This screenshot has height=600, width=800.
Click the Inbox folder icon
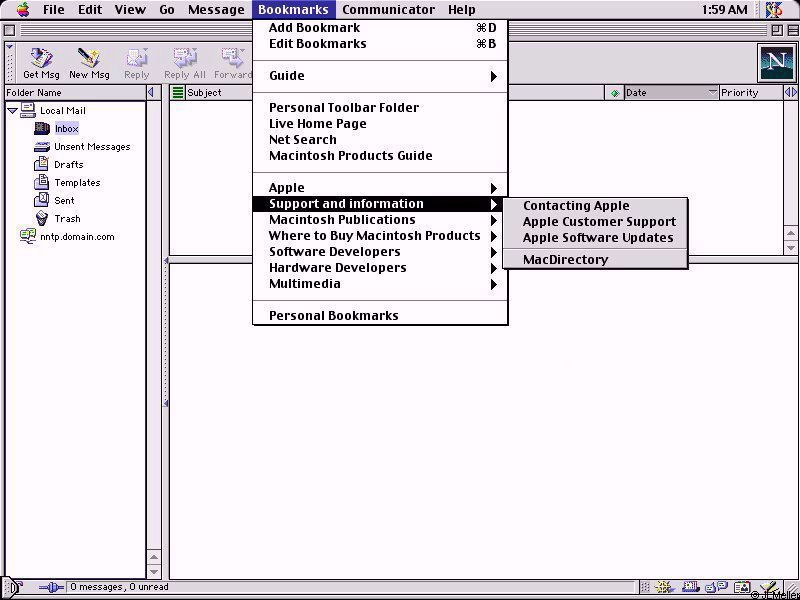[x=42, y=128]
